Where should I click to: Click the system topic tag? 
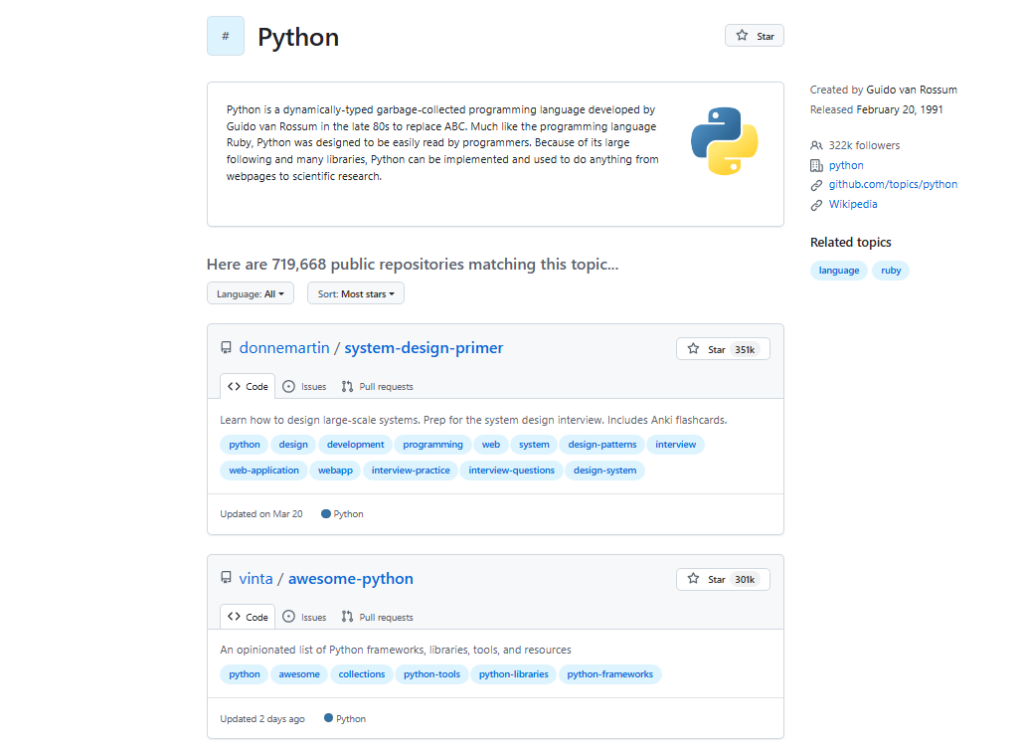pyautogui.click(x=534, y=445)
